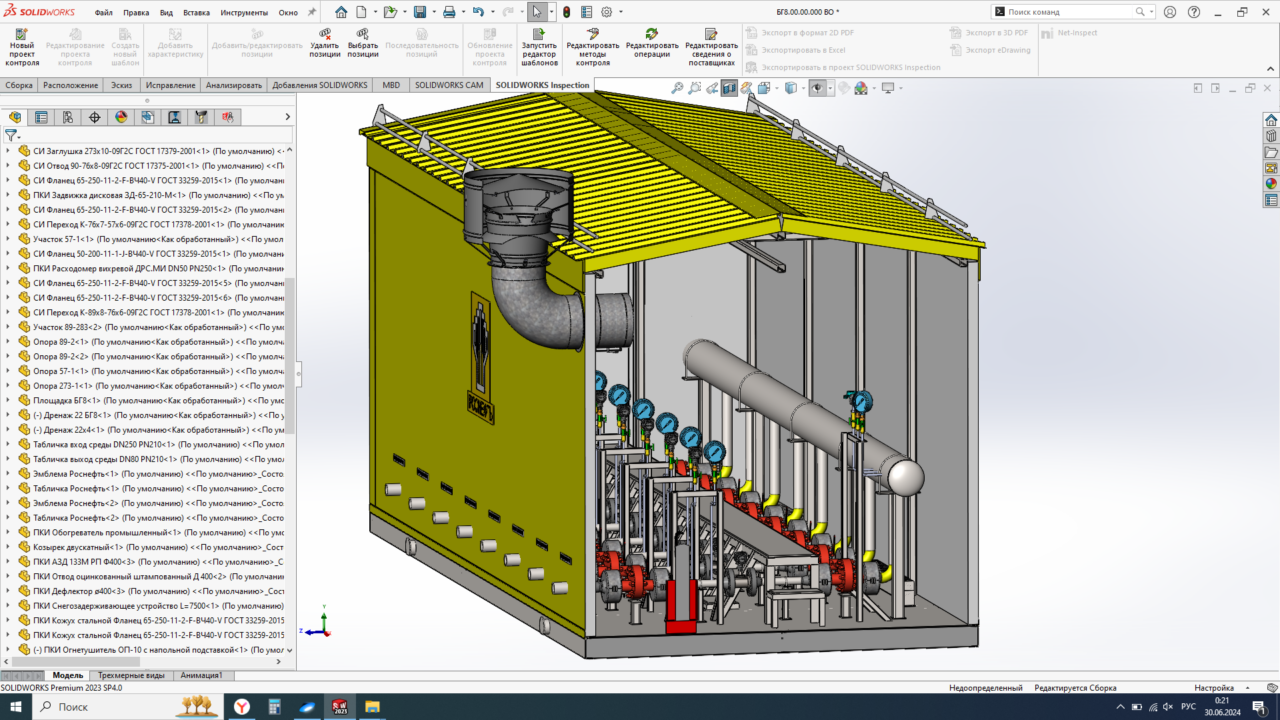Open the FeatureManager design tree tab

15,117
